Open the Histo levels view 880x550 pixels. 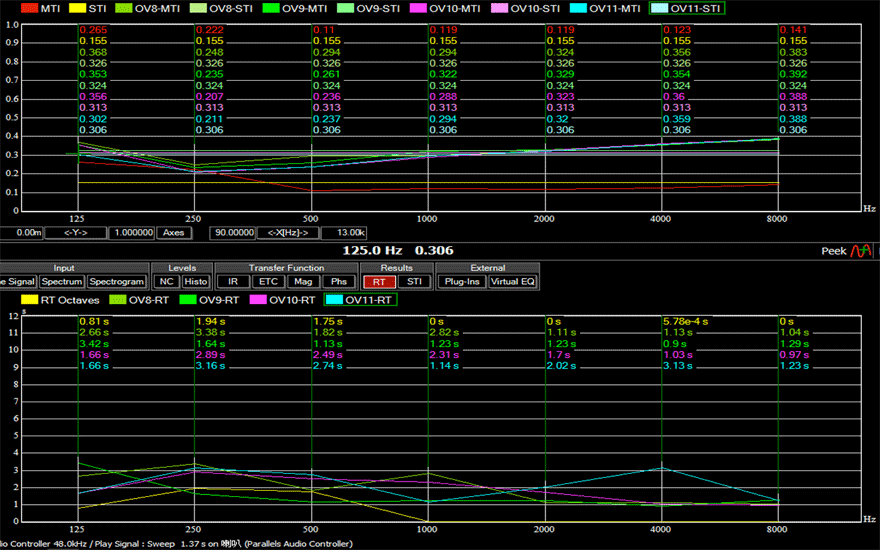[196, 281]
